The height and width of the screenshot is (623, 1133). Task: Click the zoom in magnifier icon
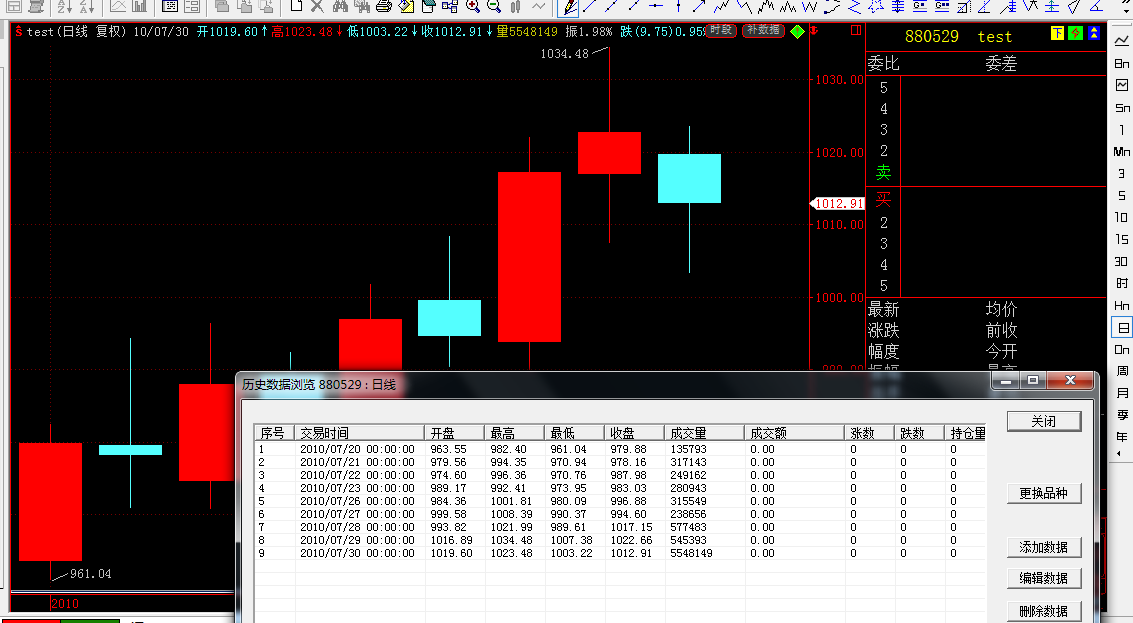coord(473,7)
